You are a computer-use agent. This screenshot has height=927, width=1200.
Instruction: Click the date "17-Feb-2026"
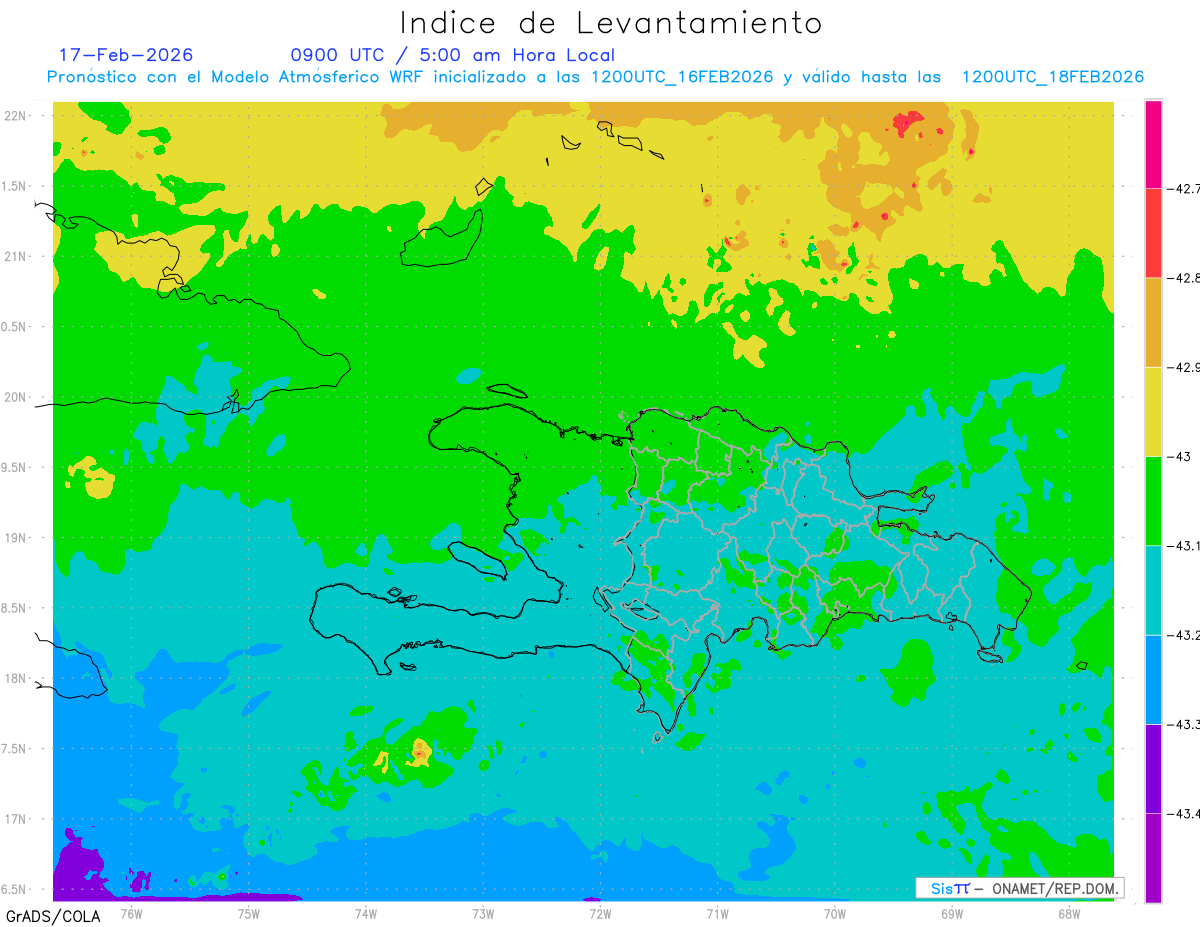click(x=126, y=55)
